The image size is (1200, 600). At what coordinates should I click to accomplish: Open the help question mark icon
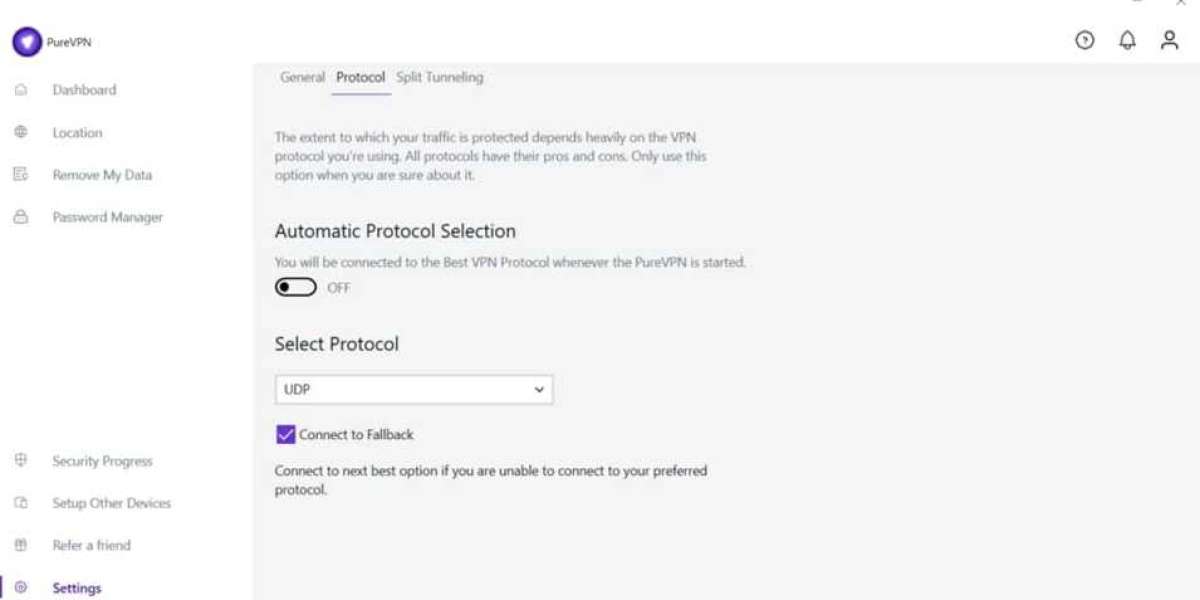1084,40
